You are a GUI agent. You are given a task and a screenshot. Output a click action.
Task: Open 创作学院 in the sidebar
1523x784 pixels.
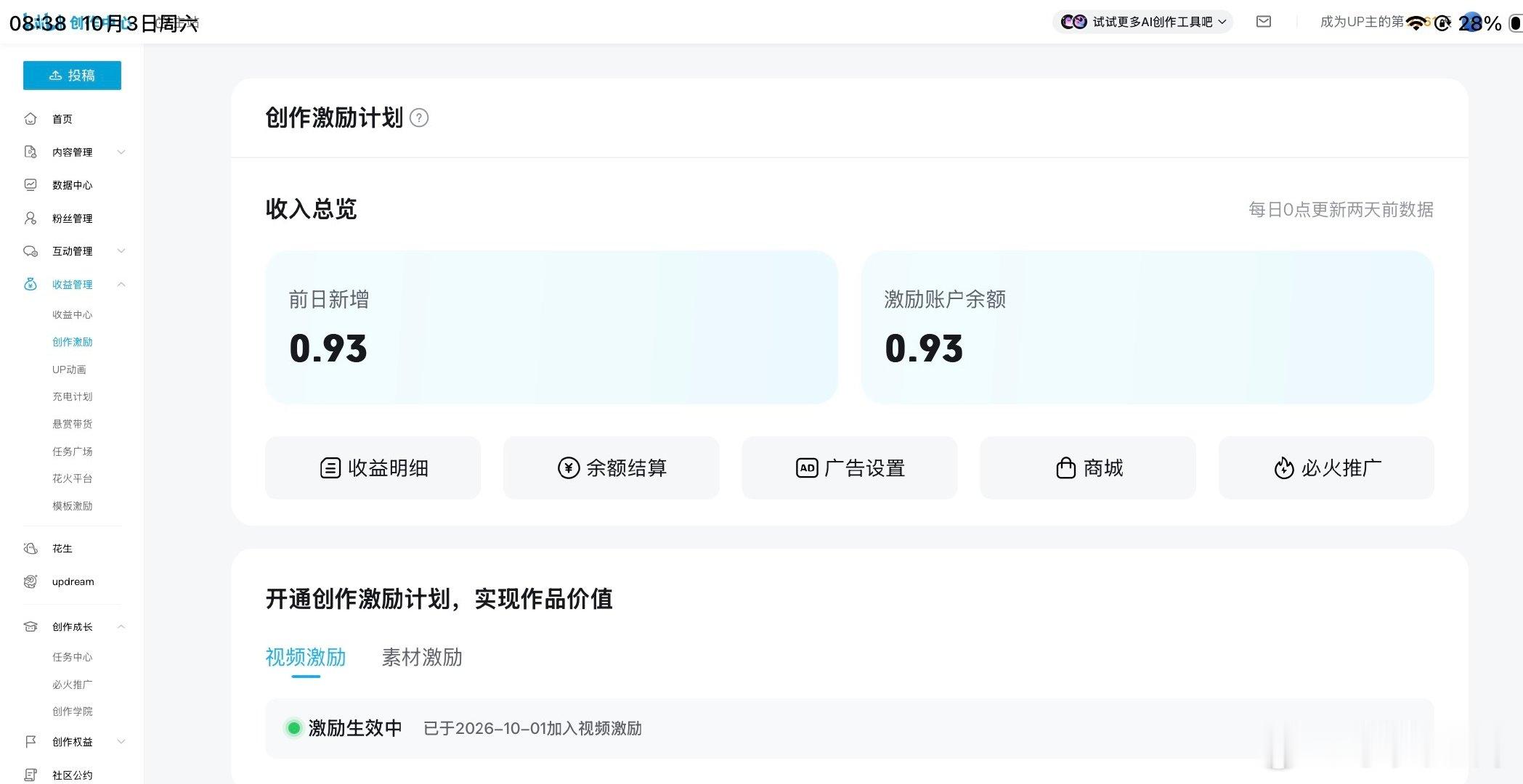point(72,711)
